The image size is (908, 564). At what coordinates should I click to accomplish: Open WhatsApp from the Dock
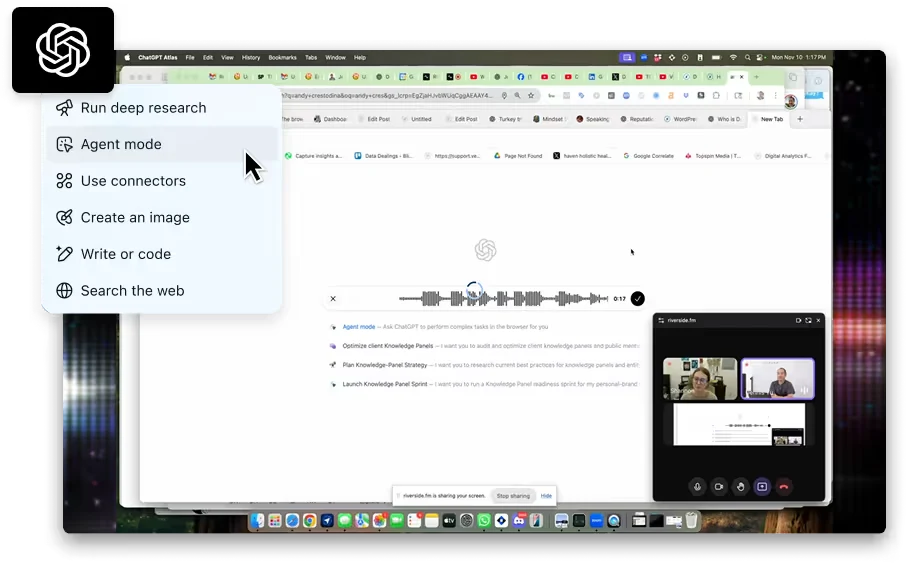click(484, 521)
